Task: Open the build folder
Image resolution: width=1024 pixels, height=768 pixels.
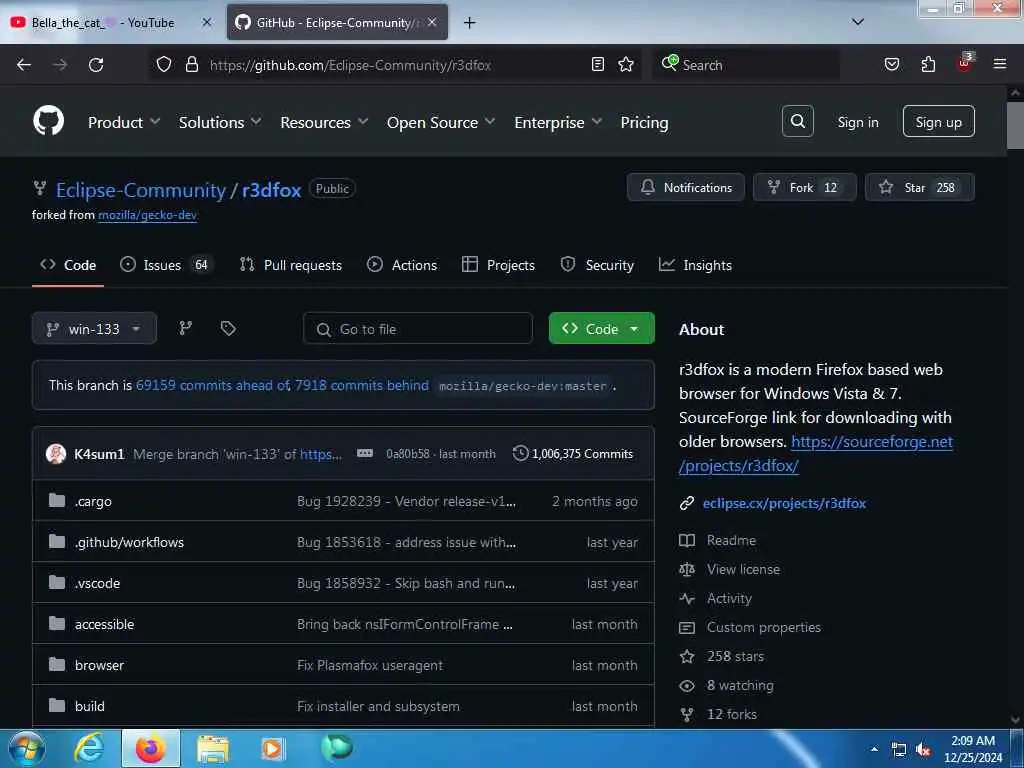Action: pos(89,707)
